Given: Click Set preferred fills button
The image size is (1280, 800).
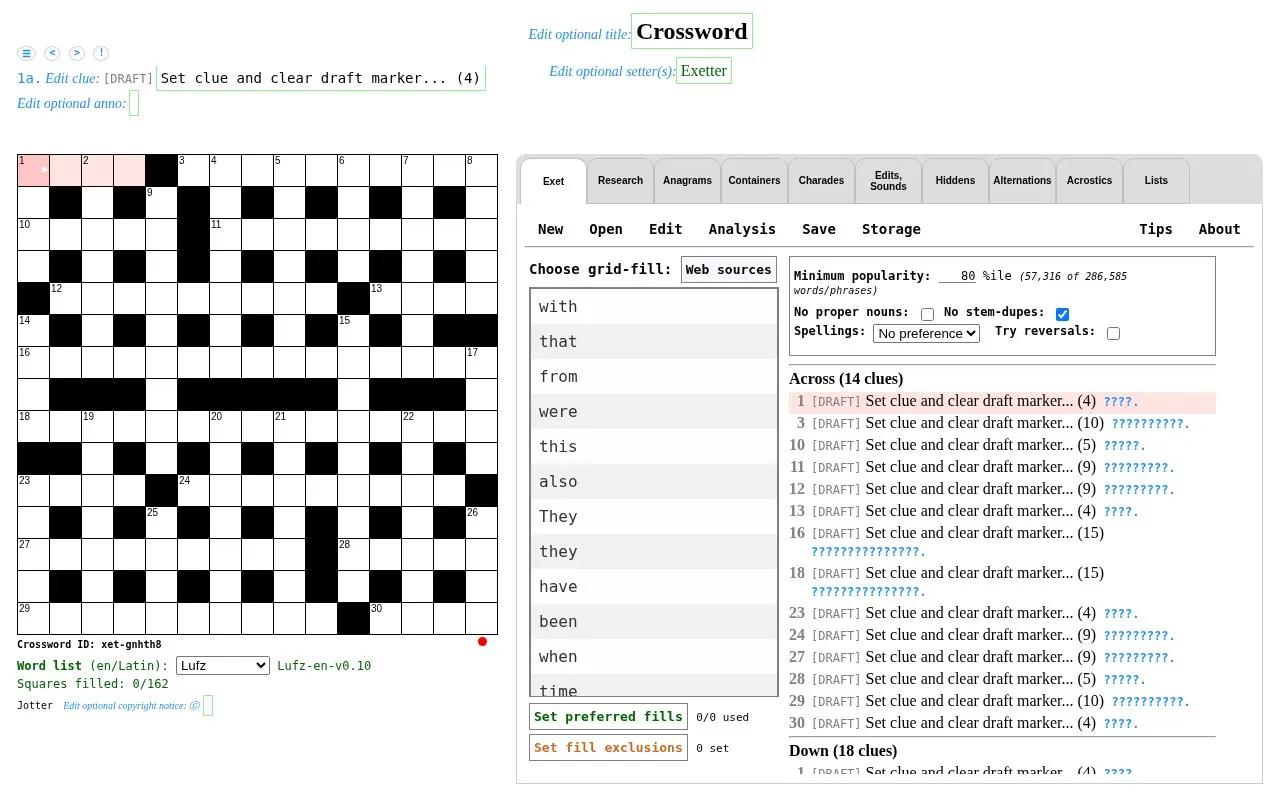Looking at the screenshot, I should click(x=608, y=717).
